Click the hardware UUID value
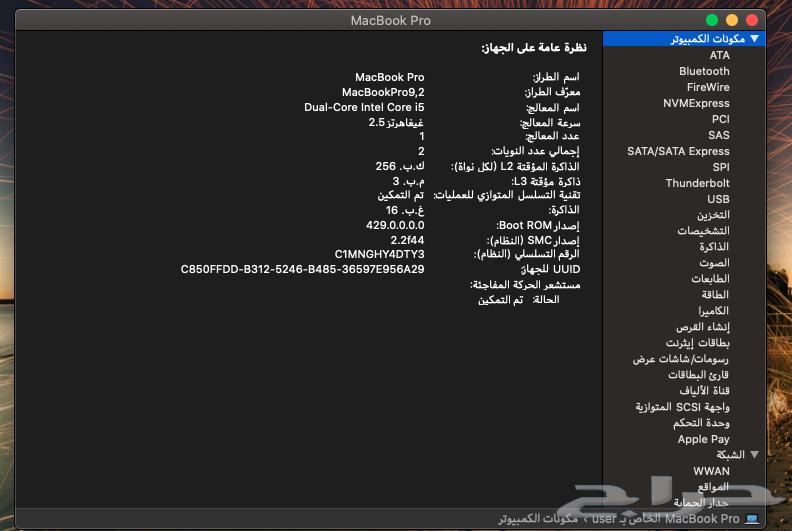Viewport: 792px width, 531px height. tap(303, 270)
